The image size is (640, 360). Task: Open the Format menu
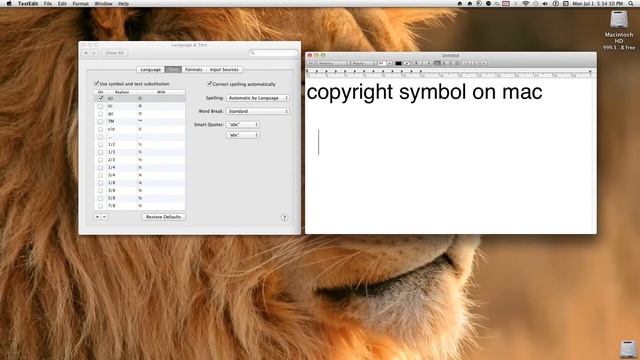(x=80, y=3)
